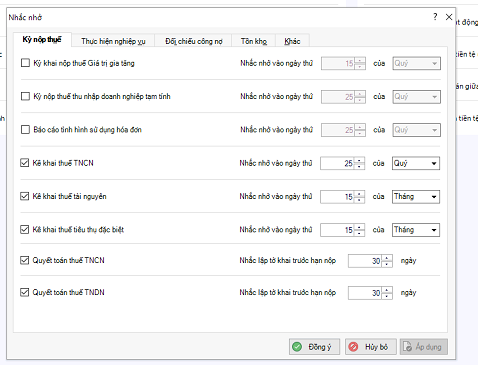Click the red Hủy bỏ cancel icon

click(x=353, y=347)
